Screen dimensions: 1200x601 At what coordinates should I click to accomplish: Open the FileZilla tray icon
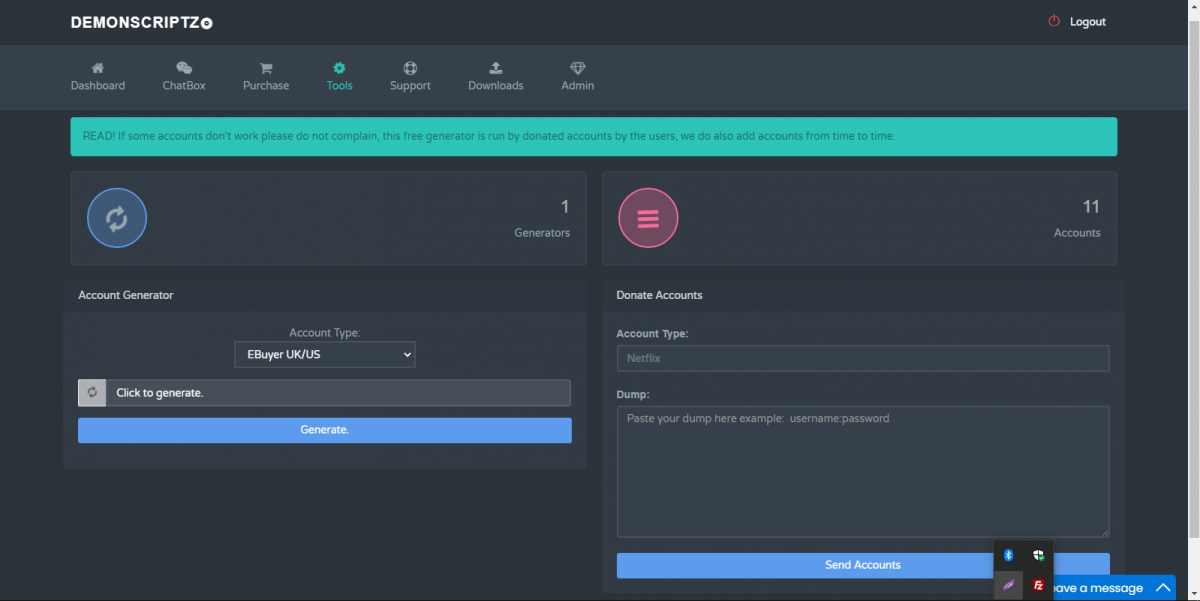point(1039,585)
